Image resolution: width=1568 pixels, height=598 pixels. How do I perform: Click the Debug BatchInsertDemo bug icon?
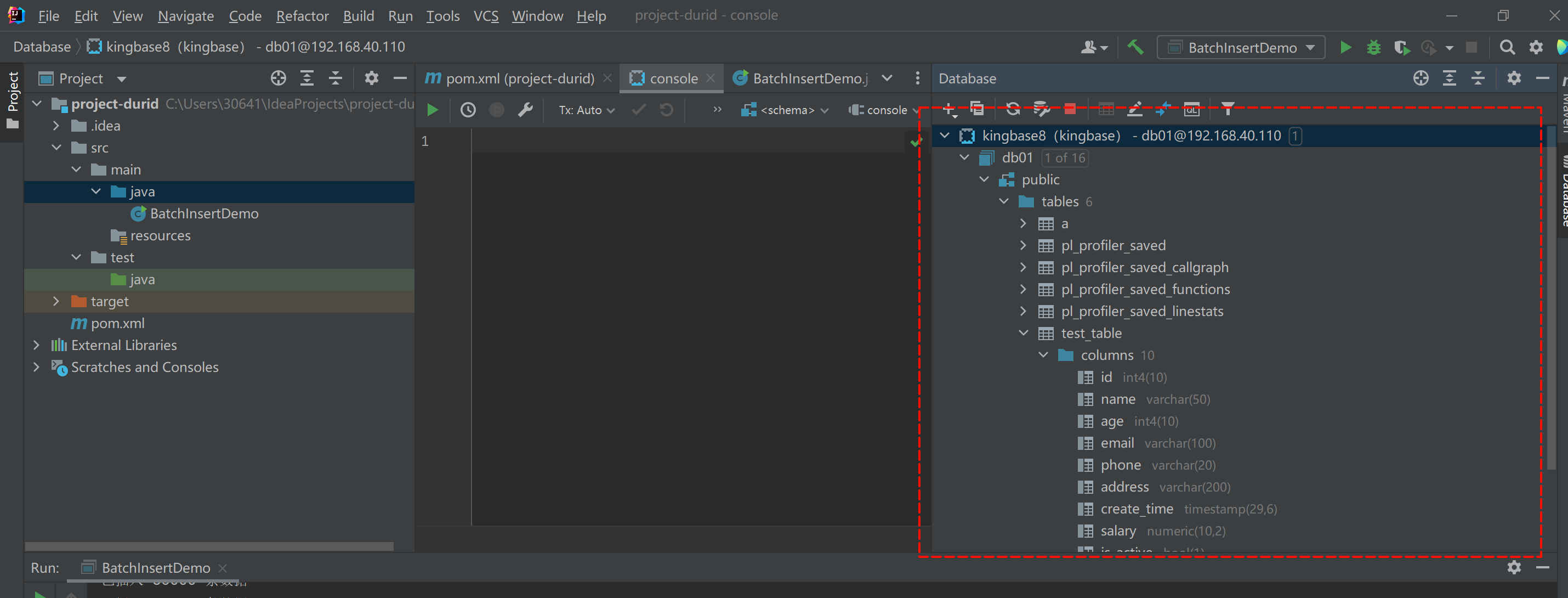[x=1373, y=47]
